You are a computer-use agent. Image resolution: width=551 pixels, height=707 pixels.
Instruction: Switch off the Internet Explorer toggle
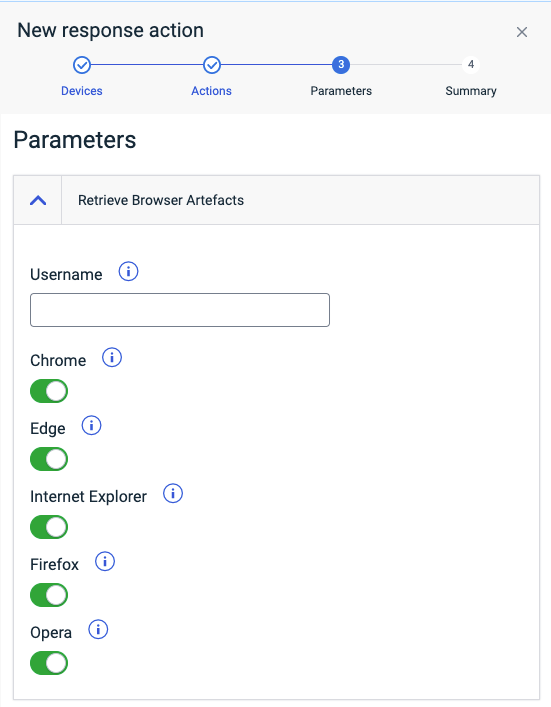49,527
